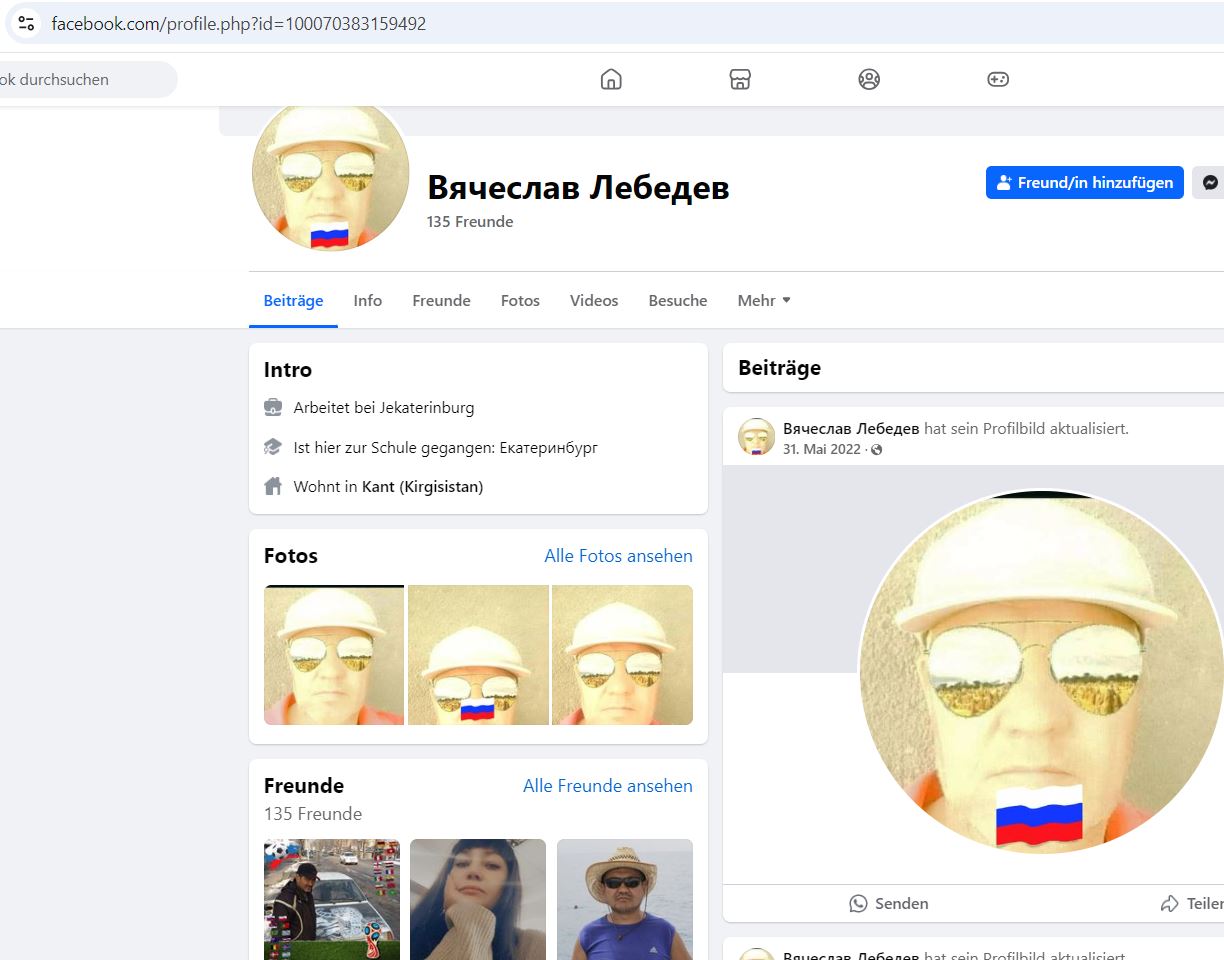Switch to the Info tab
The height and width of the screenshot is (960, 1224).
[x=367, y=300]
